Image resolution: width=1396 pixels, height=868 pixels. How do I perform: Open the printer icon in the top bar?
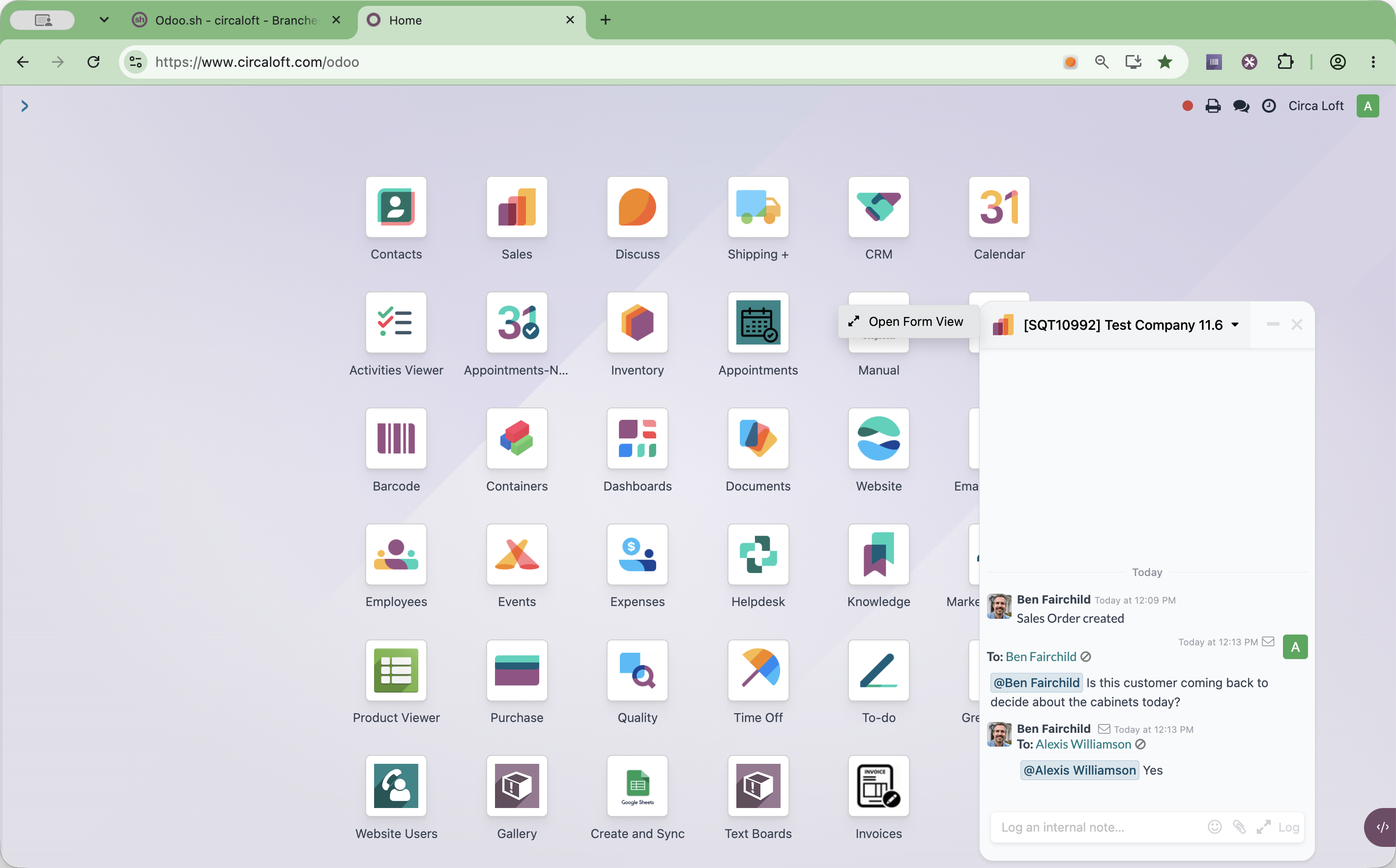coord(1213,106)
